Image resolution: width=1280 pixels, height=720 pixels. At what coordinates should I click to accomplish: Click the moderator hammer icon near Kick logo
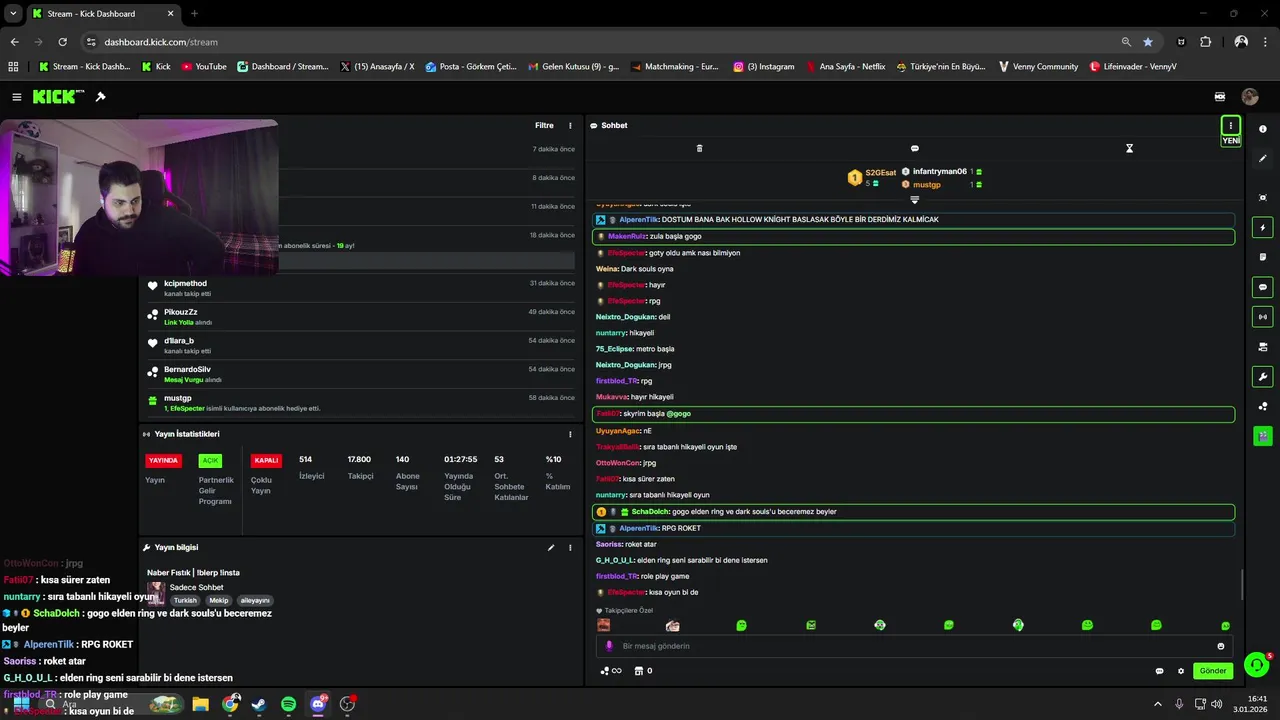click(100, 97)
